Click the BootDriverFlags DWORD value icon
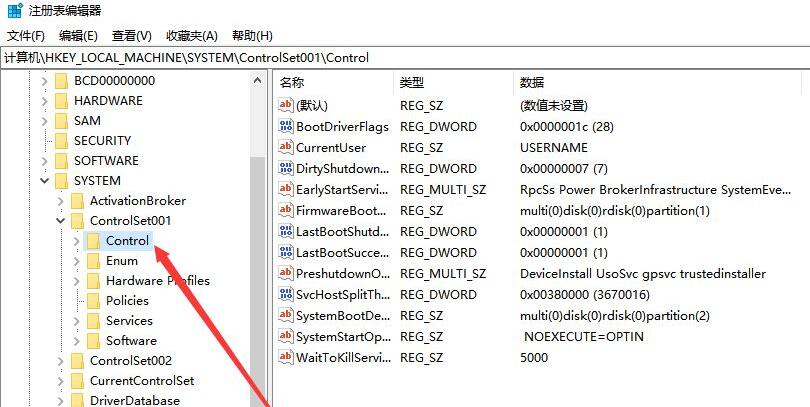 pyautogui.click(x=286, y=127)
